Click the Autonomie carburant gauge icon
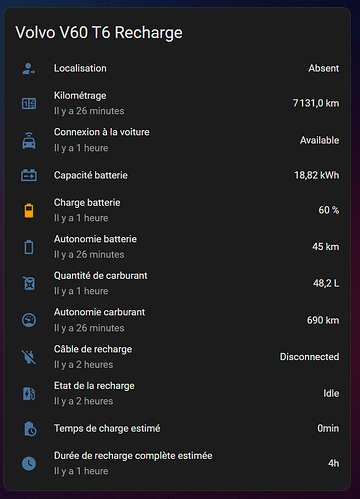The image size is (360, 499). pos(29,320)
